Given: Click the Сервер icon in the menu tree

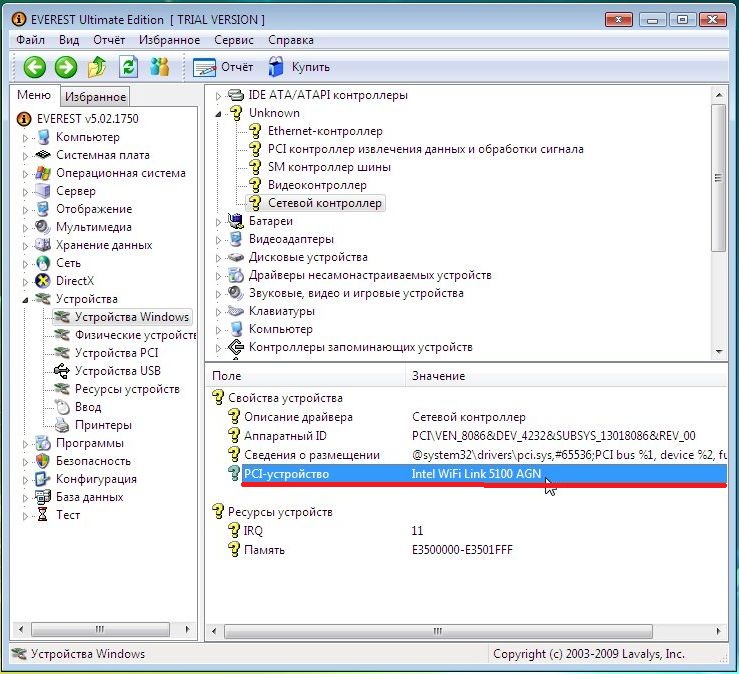Looking at the screenshot, I should coord(43,191).
